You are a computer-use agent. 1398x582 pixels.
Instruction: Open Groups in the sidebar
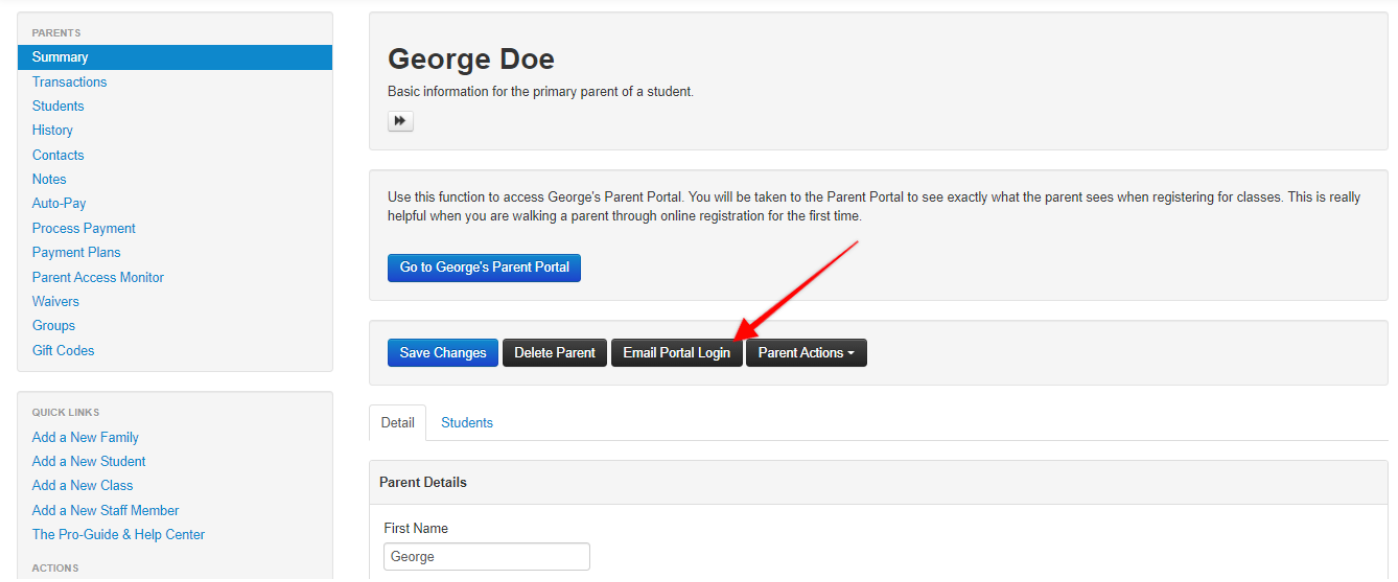pos(53,325)
